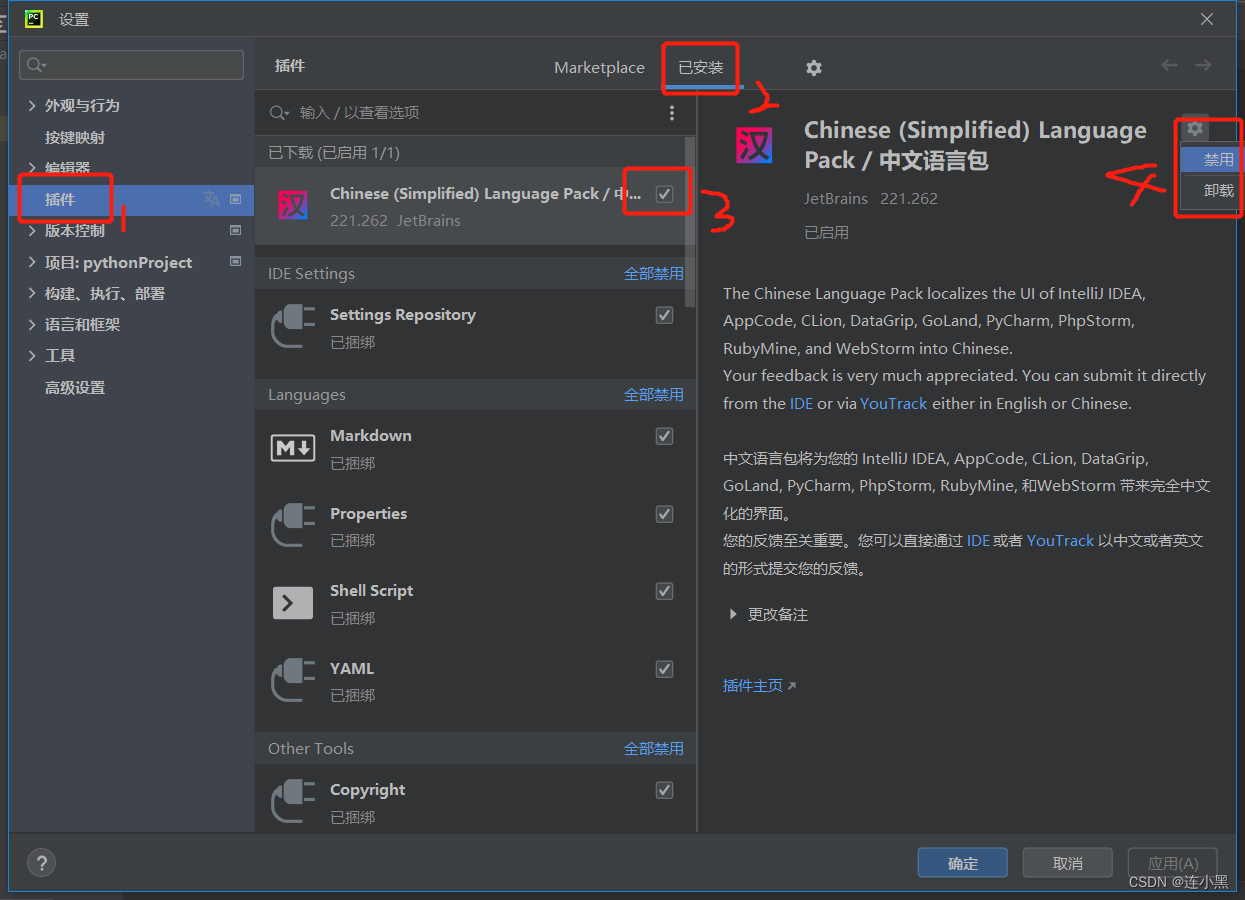Toggle the YAML plugin checkbox

click(x=664, y=669)
